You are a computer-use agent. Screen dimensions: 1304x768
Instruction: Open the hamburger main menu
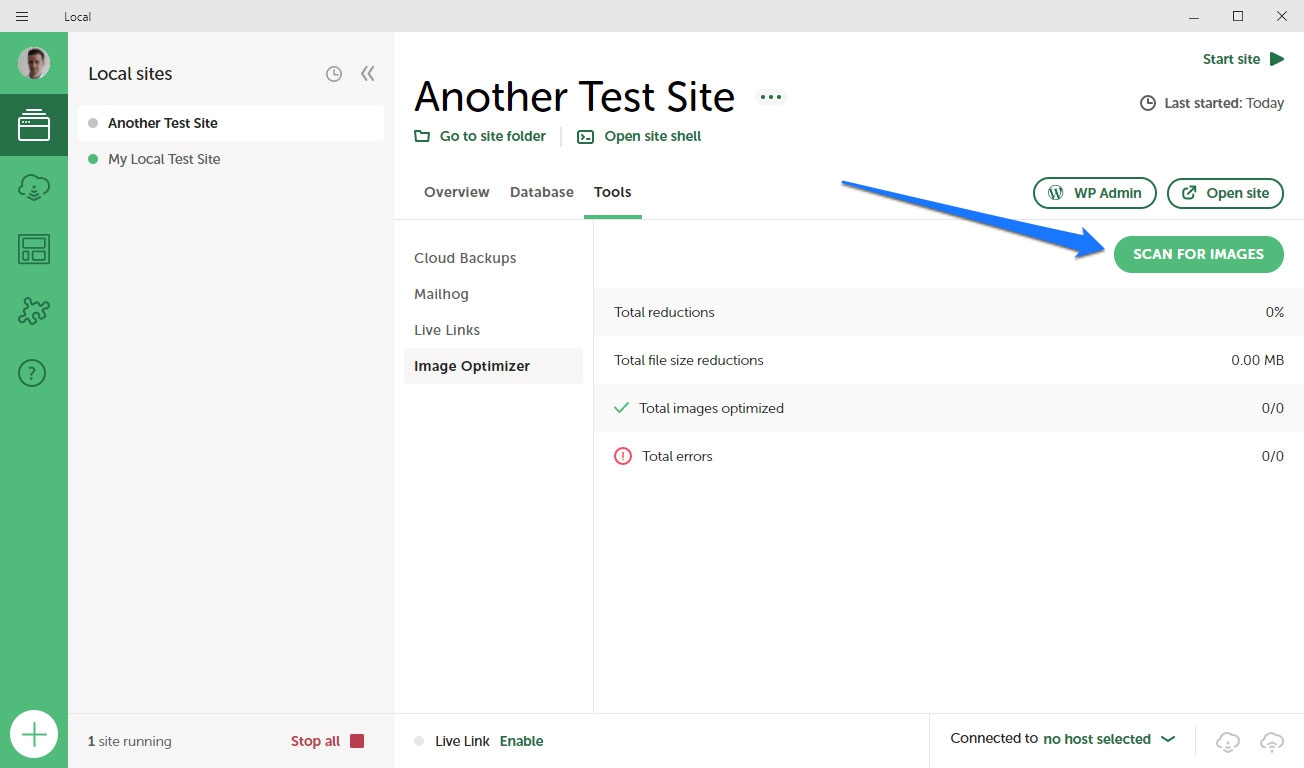pyautogui.click(x=22, y=16)
